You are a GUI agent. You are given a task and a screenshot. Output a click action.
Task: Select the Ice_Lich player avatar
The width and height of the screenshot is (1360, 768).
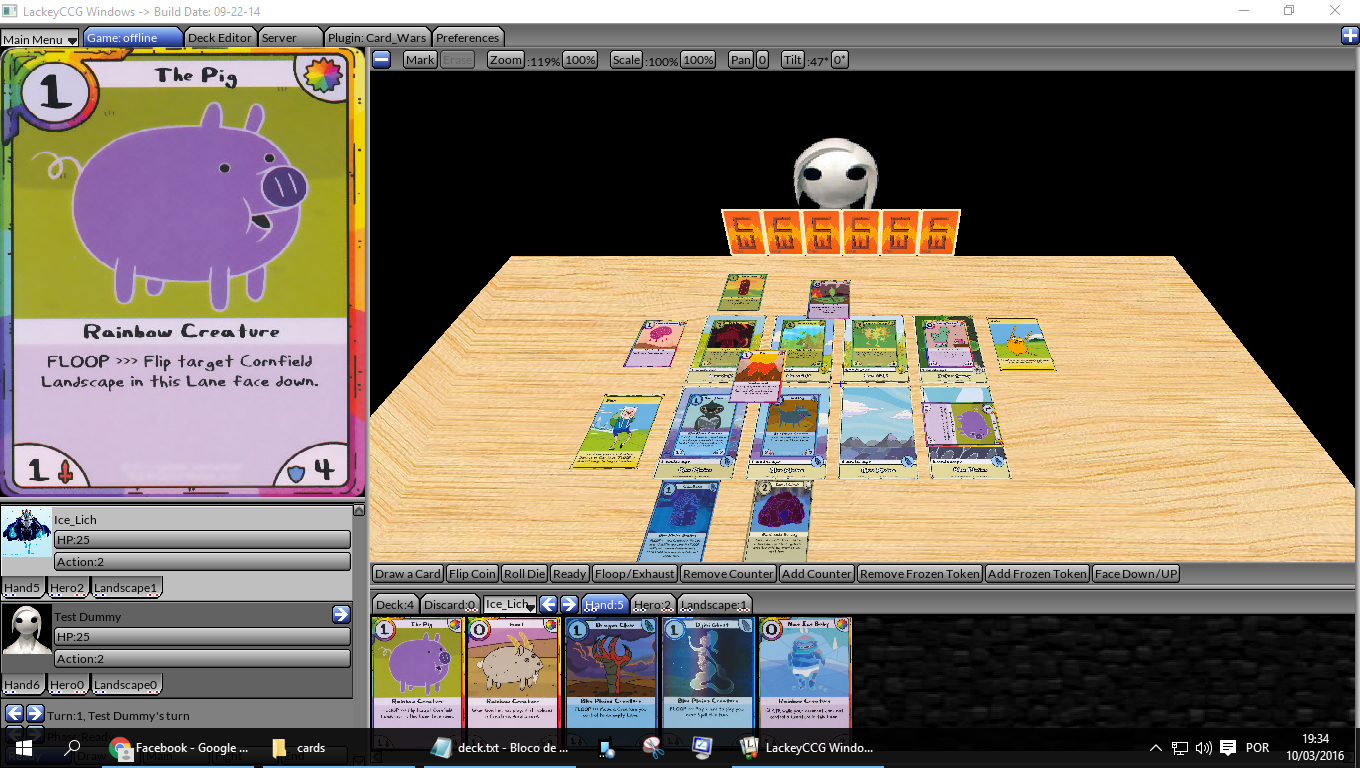point(27,531)
